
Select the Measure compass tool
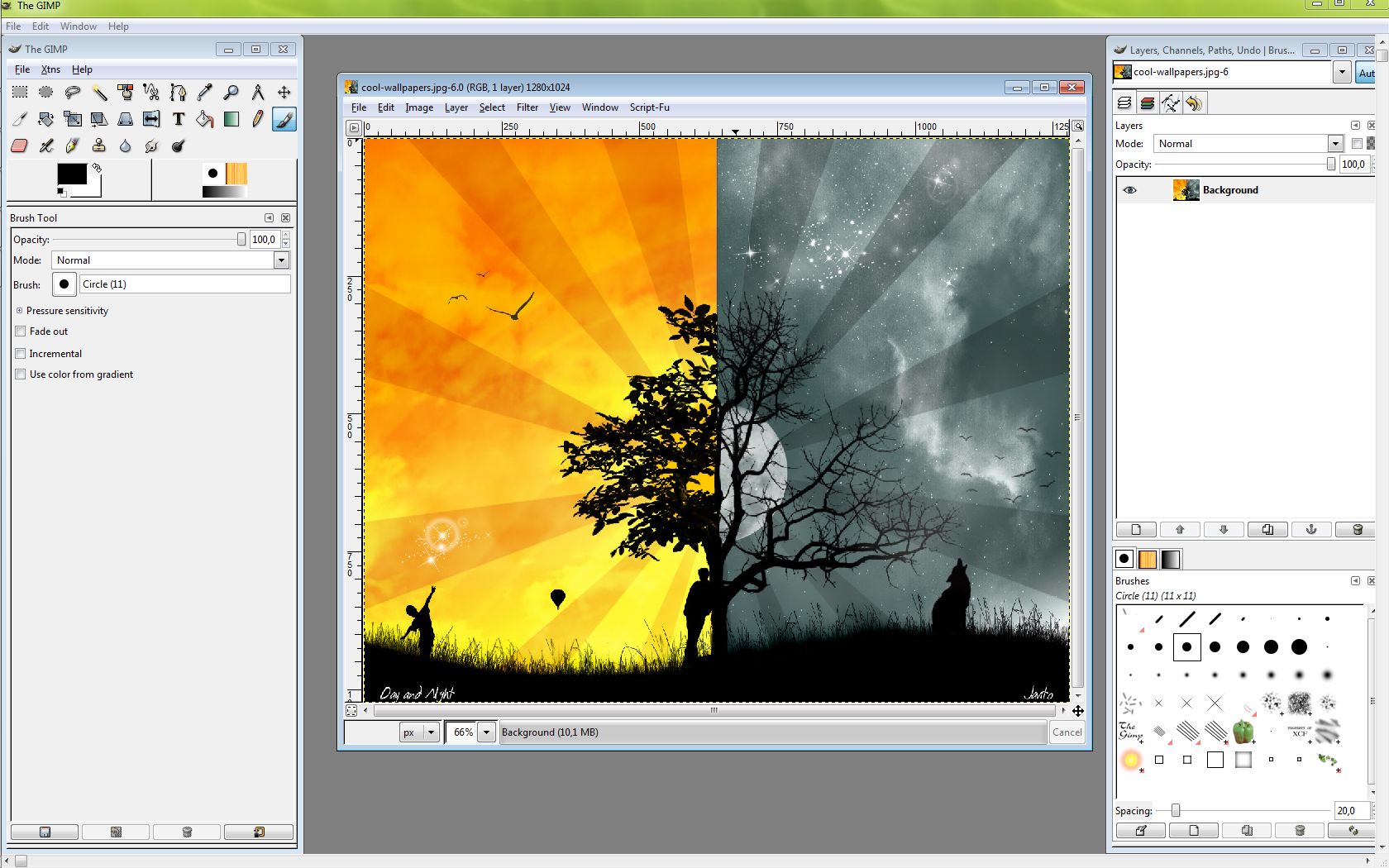tap(258, 93)
